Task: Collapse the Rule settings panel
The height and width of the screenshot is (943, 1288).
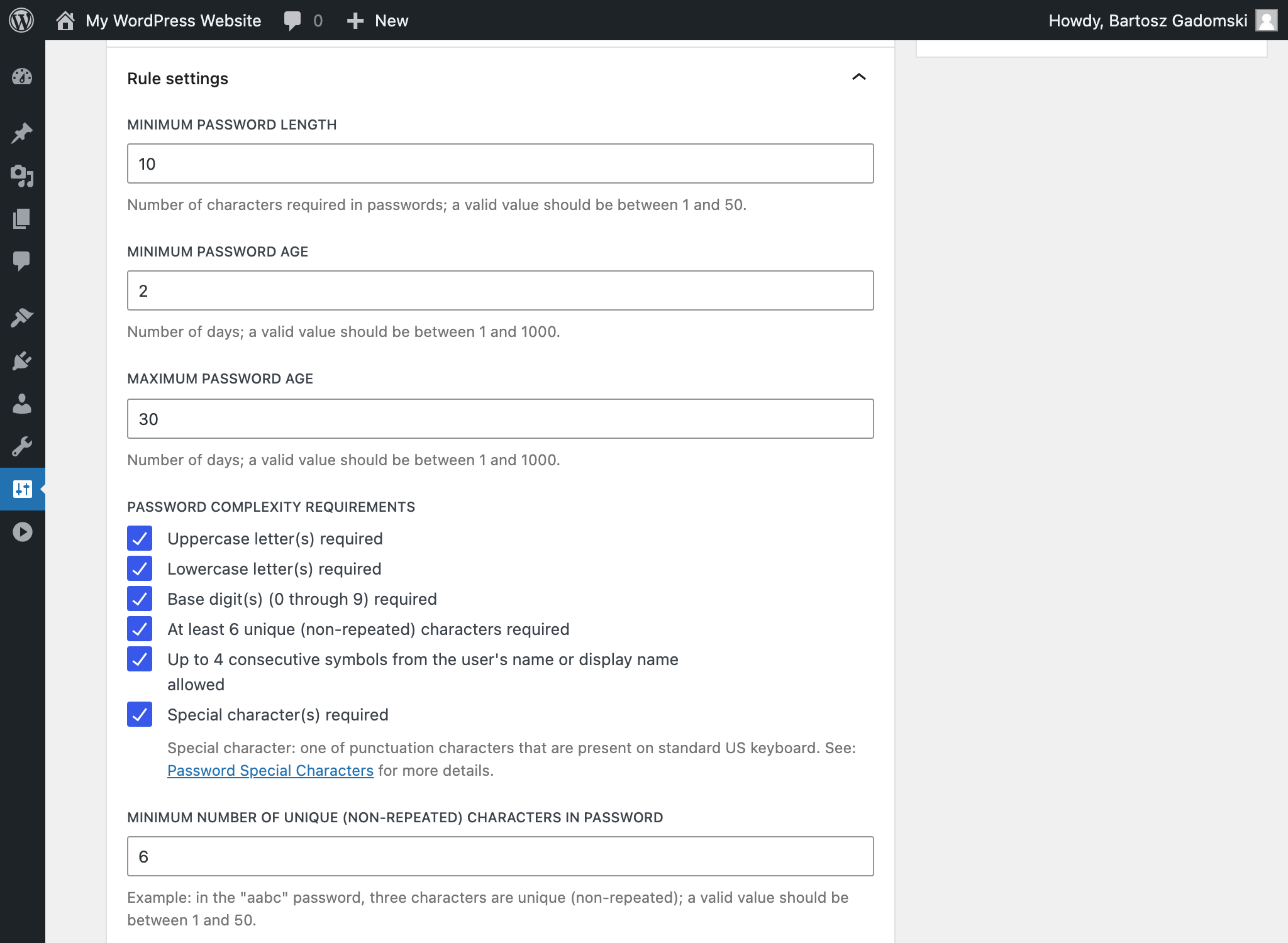Action: [x=858, y=77]
